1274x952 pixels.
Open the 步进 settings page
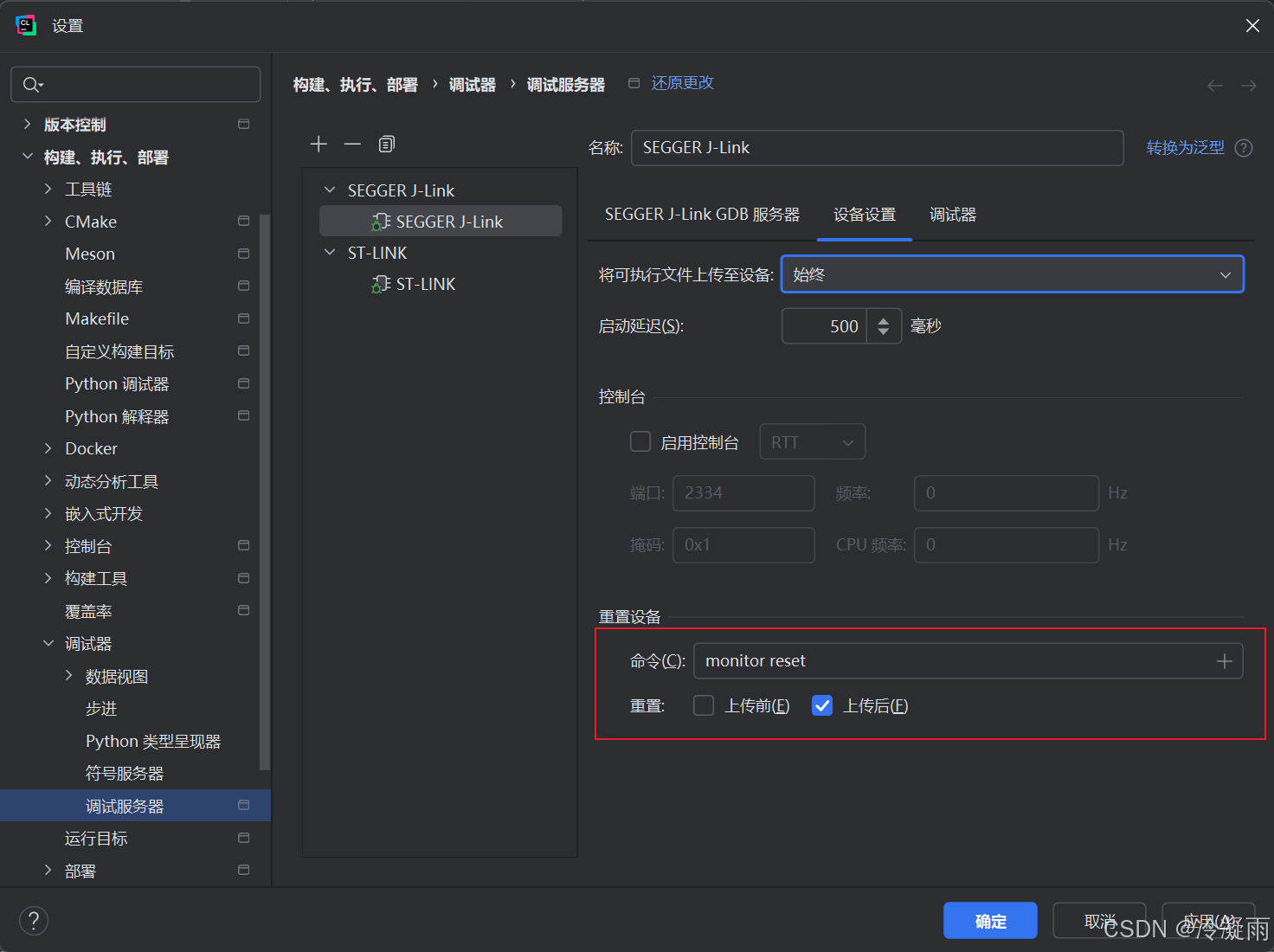[x=101, y=709]
